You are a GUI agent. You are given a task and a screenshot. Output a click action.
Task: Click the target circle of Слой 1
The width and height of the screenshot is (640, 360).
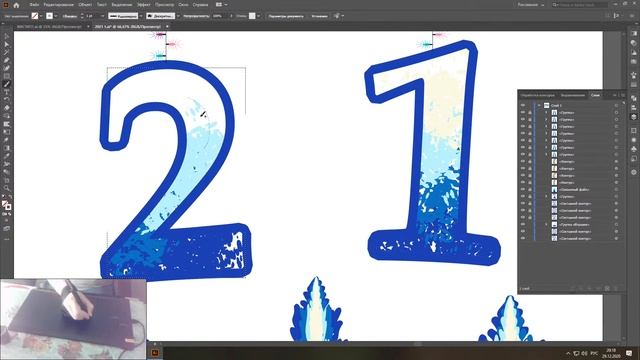[616, 105]
